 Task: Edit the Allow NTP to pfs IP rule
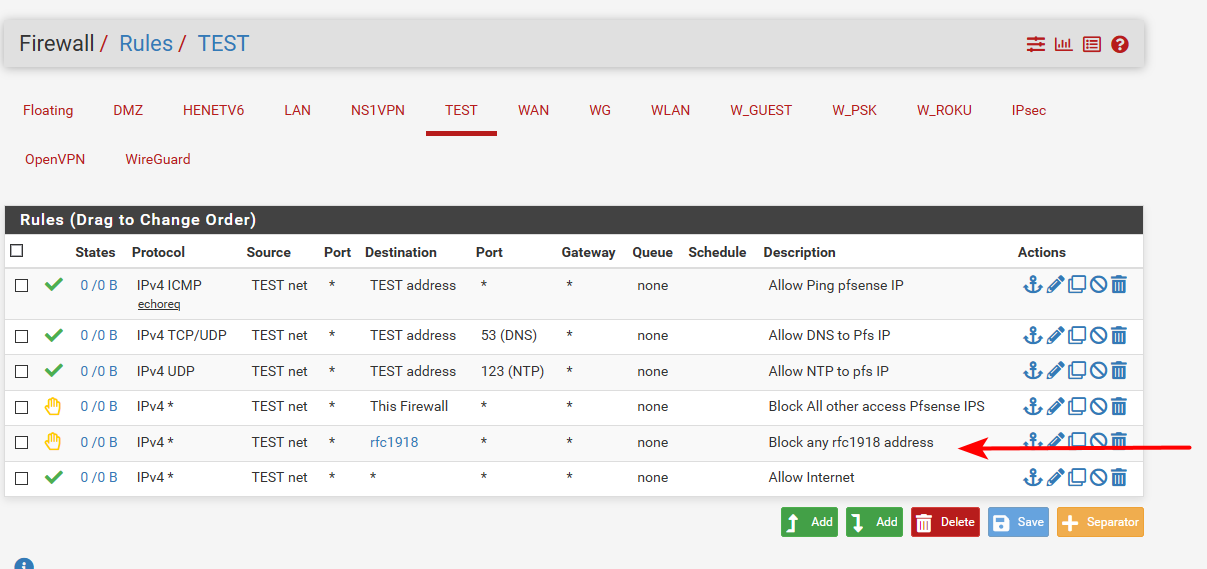click(x=1055, y=371)
